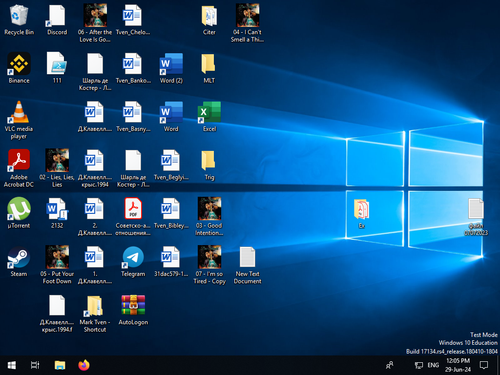Image resolution: width=500 pixels, height=375 pixels.
Task: Select Д.Клавелл крыс.1994 Word document
Action: click(95, 160)
